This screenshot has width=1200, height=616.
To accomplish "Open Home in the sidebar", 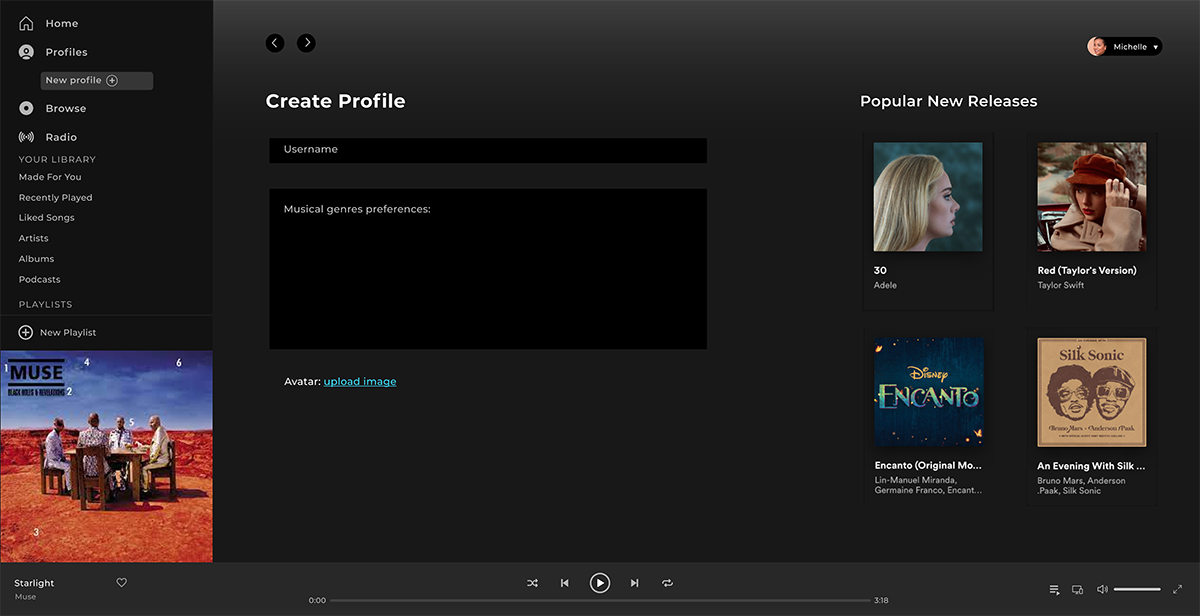I will point(61,23).
